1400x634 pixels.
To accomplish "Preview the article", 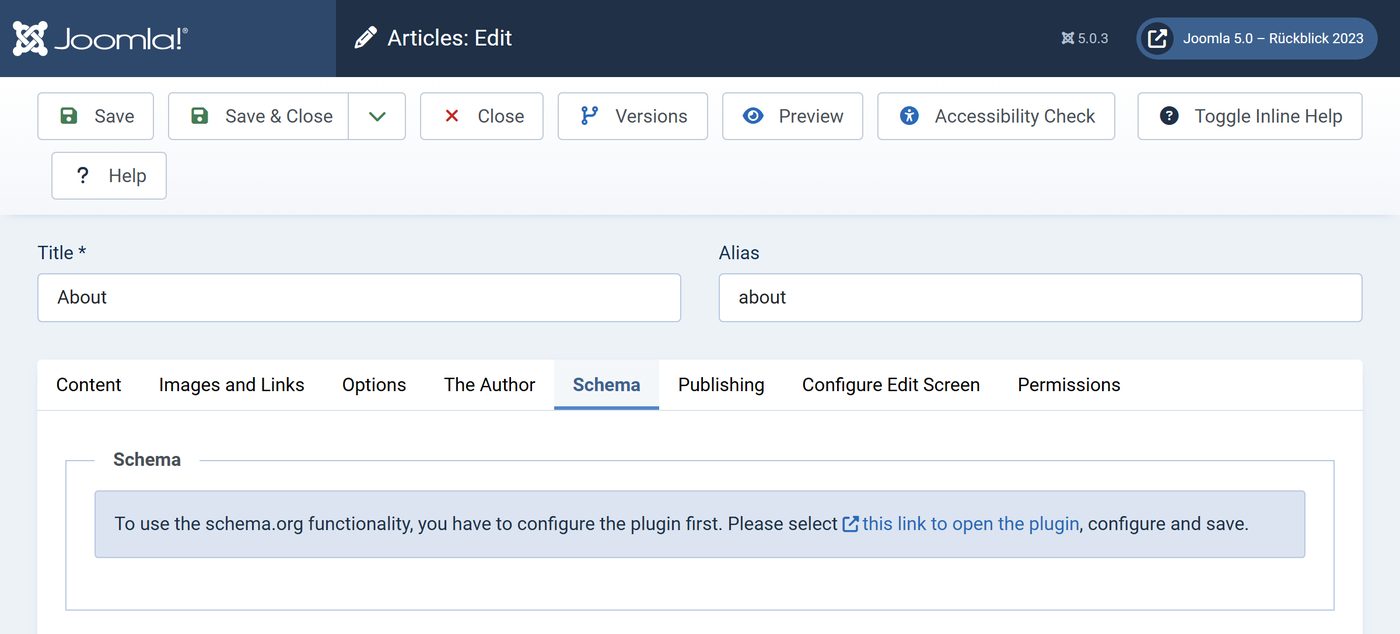I will pyautogui.click(x=793, y=116).
